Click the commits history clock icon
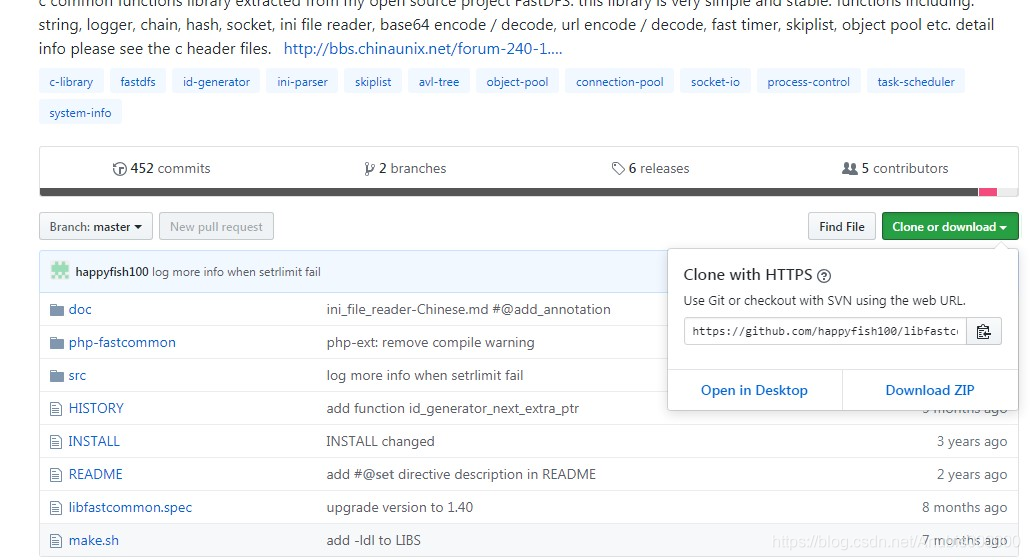 (120, 169)
